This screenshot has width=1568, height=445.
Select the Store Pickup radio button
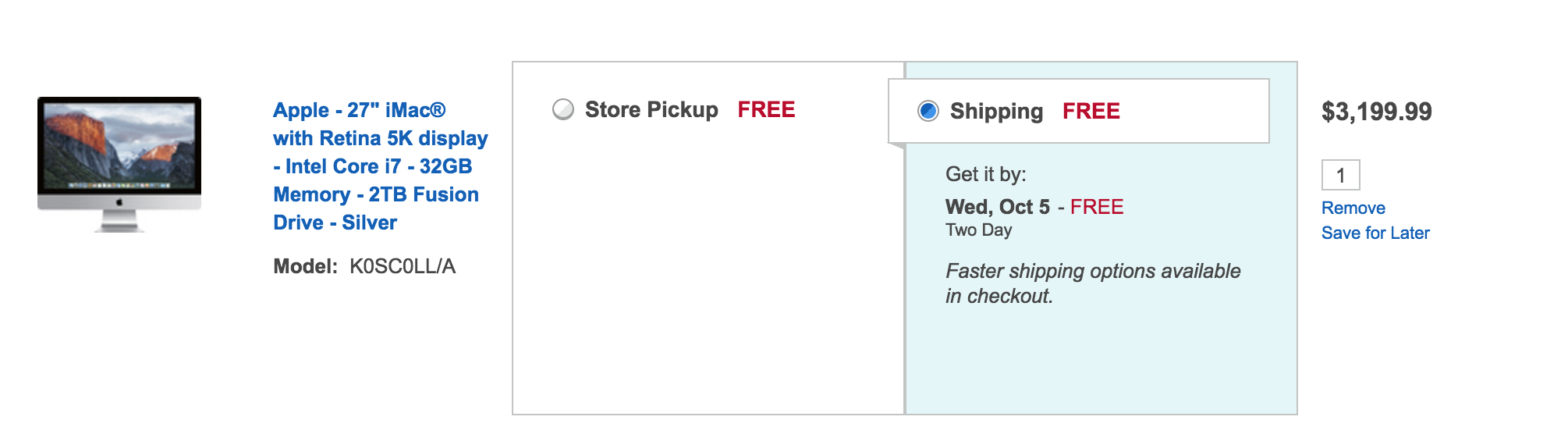pyautogui.click(x=563, y=109)
